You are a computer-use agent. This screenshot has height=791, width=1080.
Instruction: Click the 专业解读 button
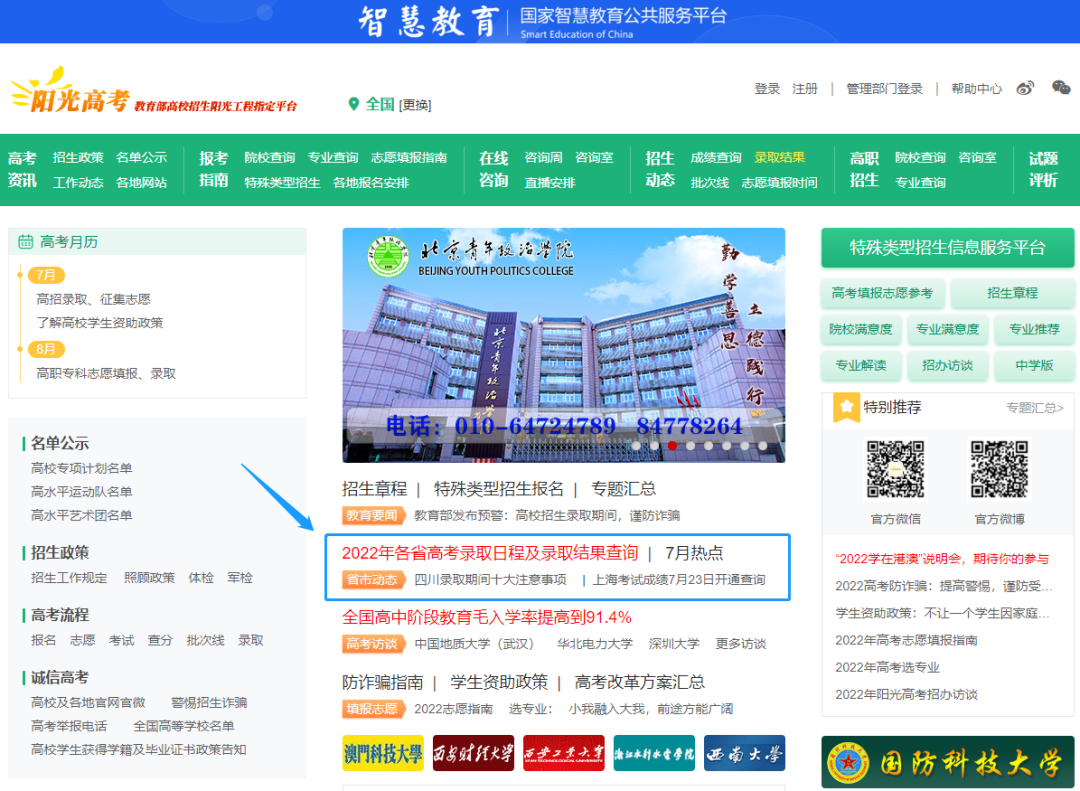pyautogui.click(x=861, y=366)
